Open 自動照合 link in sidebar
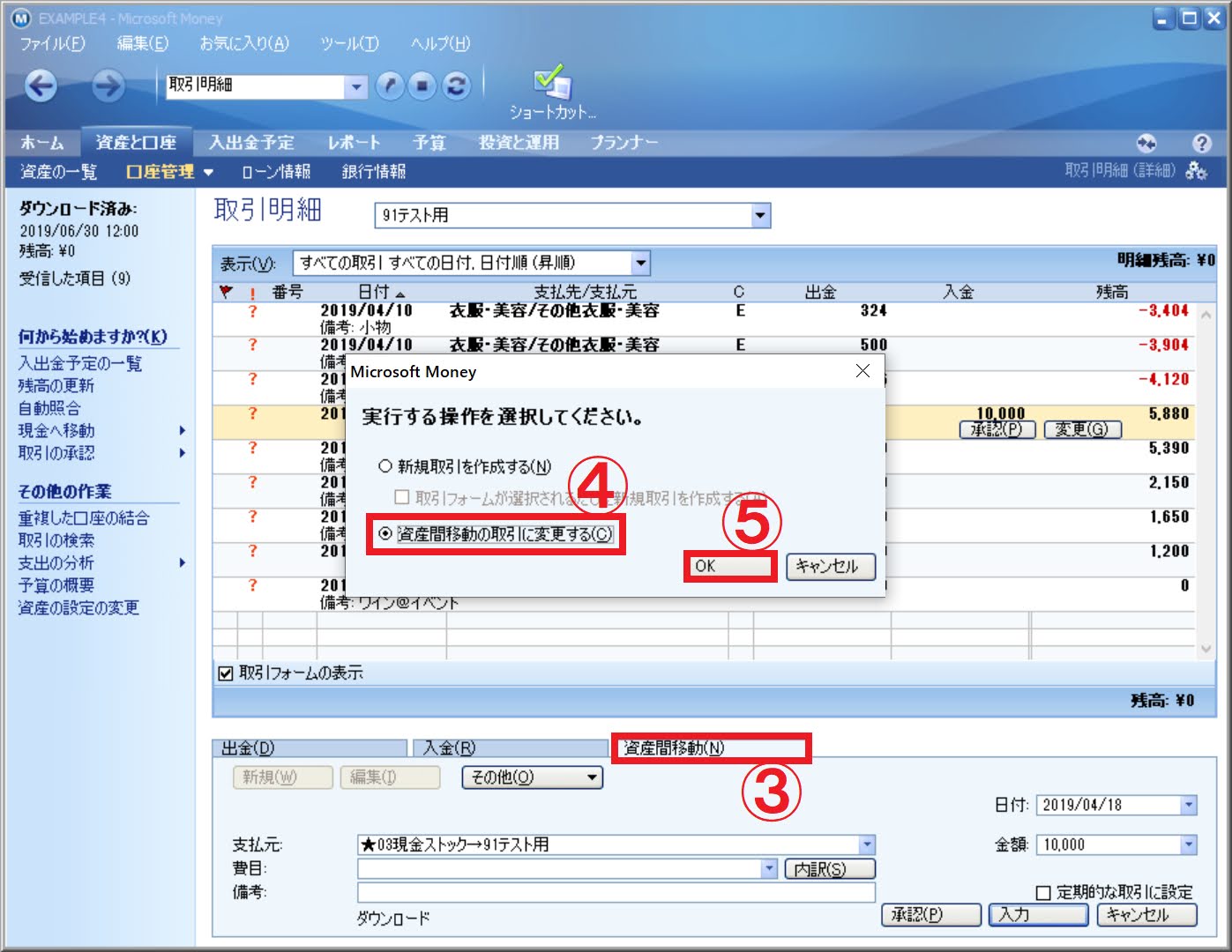This screenshot has height=952, width=1232. pos(49,408)
